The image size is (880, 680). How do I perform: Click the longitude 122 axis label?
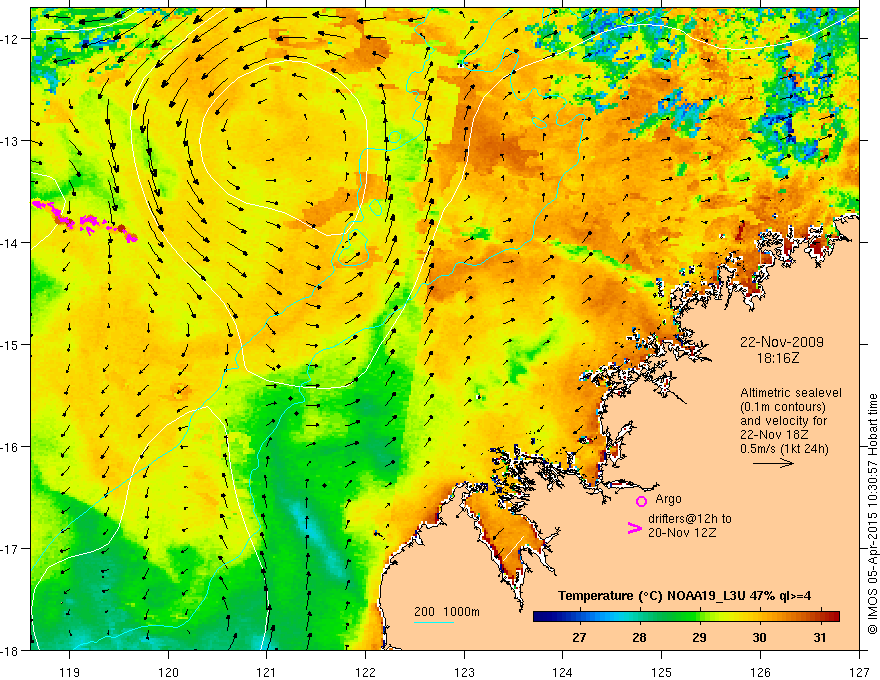coord(365,673)
